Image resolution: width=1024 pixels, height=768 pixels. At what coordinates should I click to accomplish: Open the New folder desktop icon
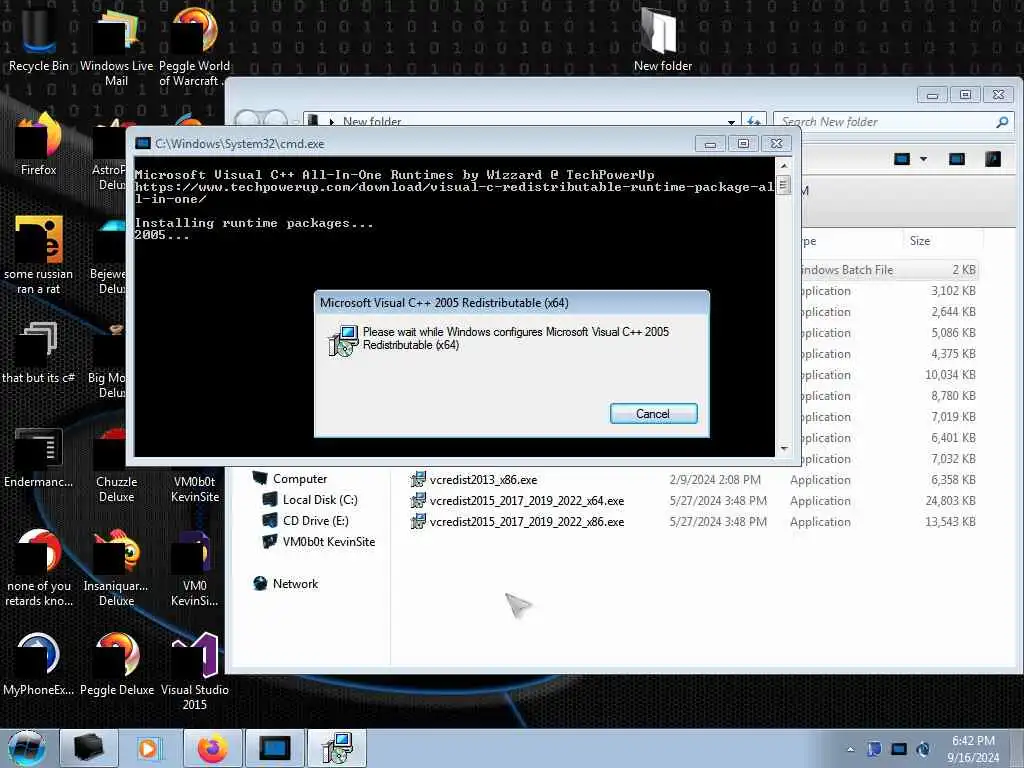662,39
